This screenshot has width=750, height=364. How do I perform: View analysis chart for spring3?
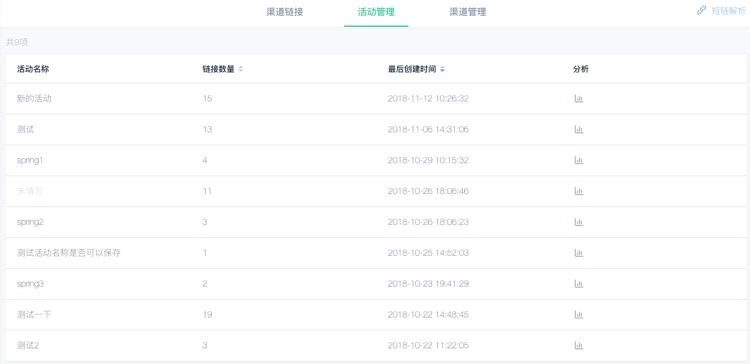tap(578, 284)
